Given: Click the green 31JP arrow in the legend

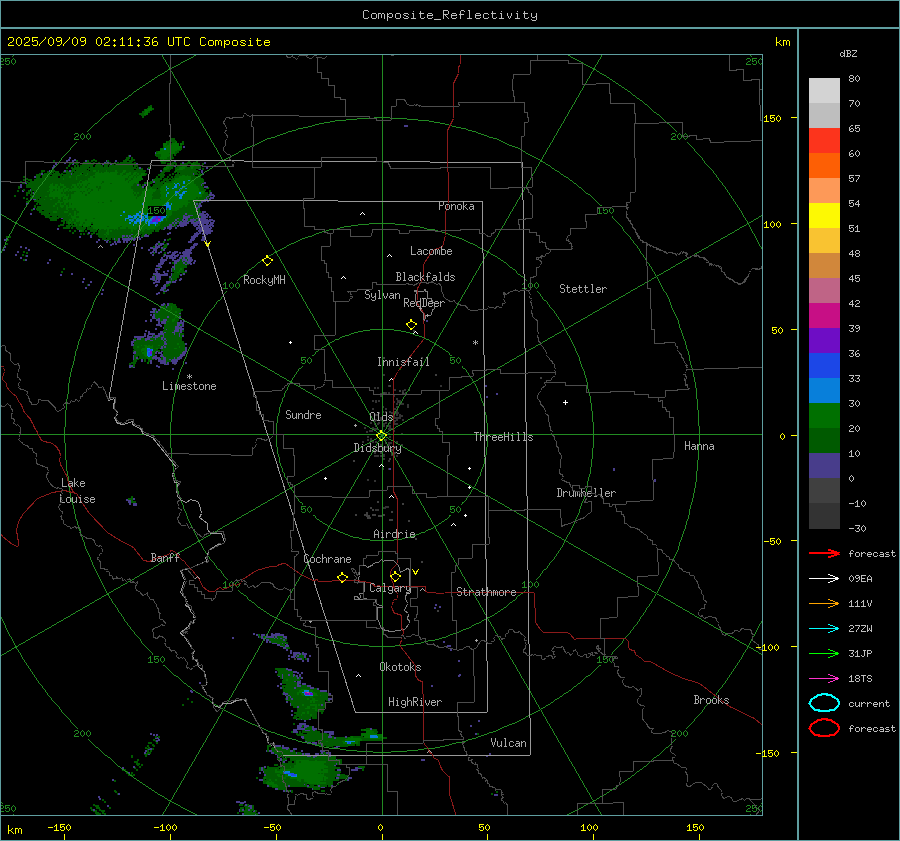Looking at the screenshot, I should [824, 653].
